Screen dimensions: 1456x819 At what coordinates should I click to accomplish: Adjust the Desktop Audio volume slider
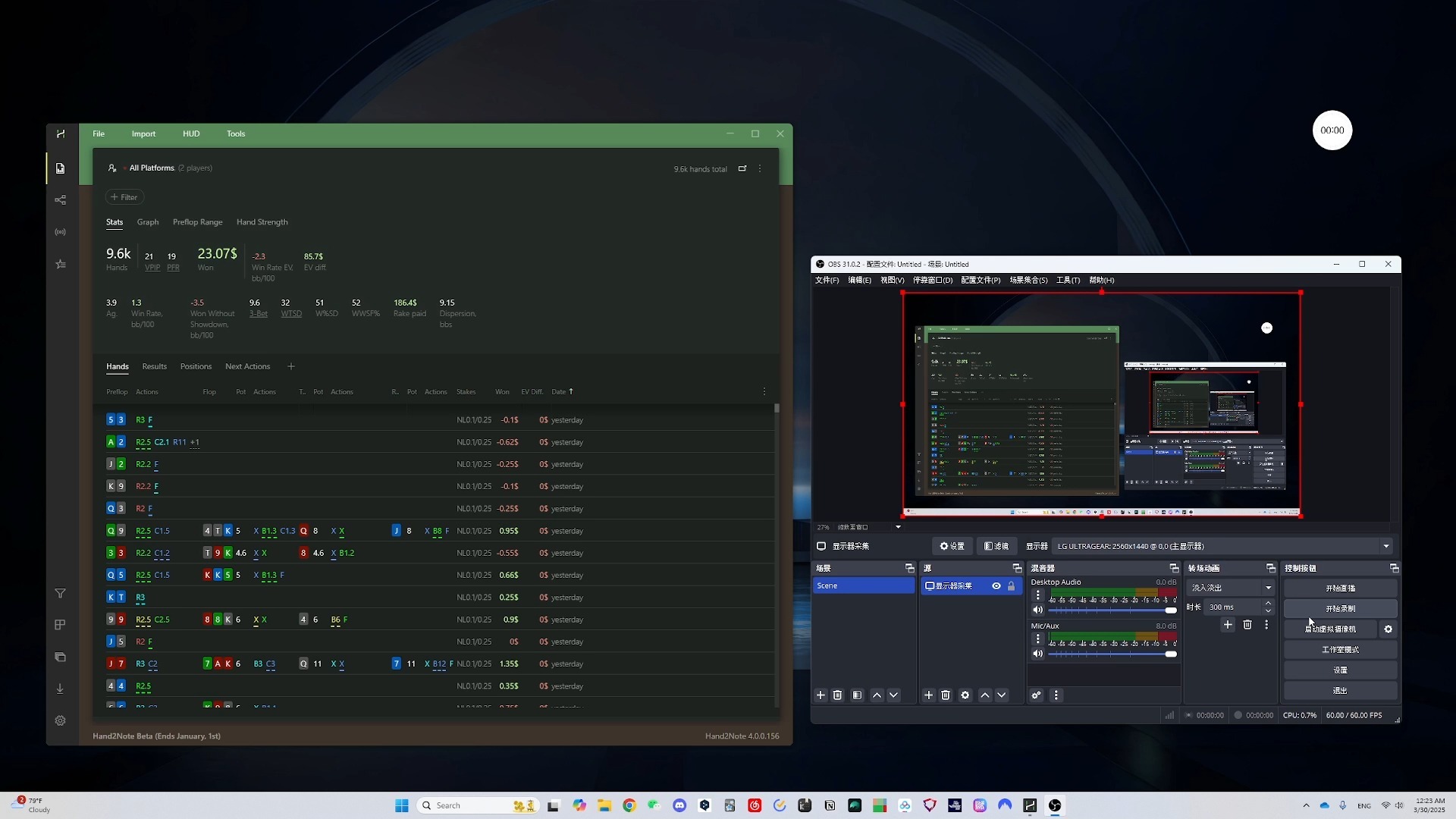click(1112, 610)
